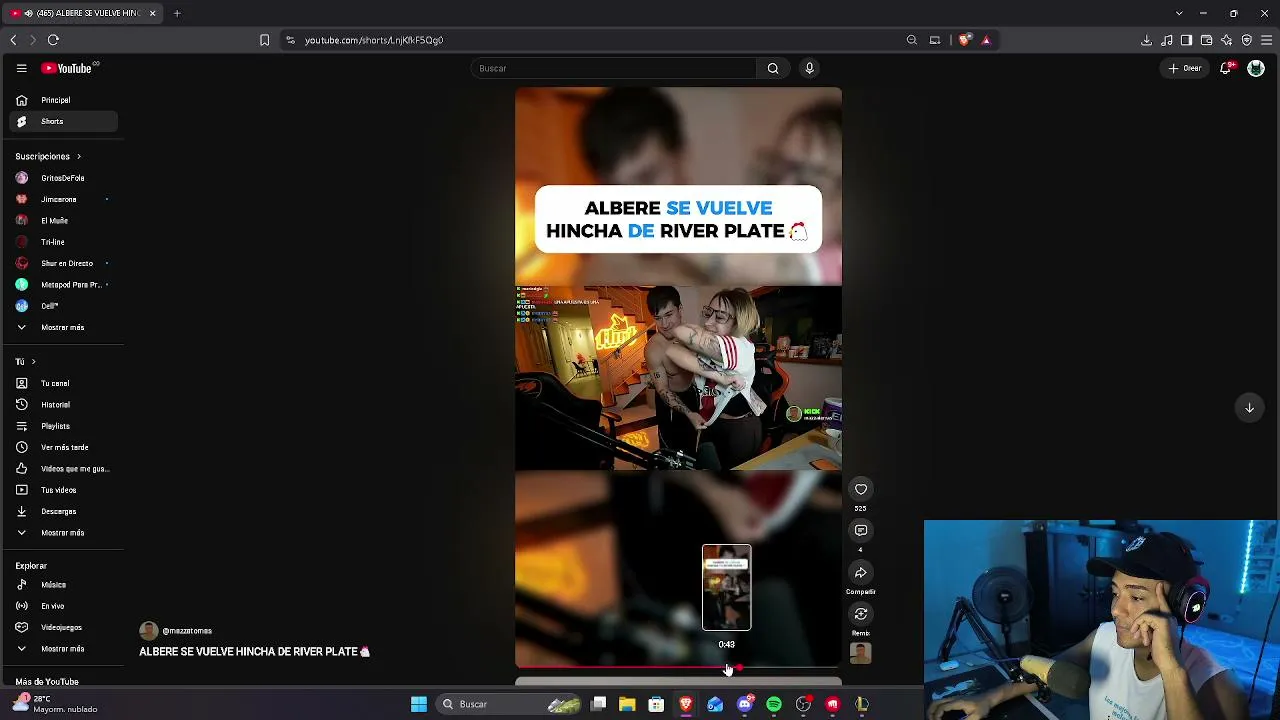The height and width of the screenshot is (720, 1280).
Task: Open the Short's audio source thumbnail
Action: (860, 653)
